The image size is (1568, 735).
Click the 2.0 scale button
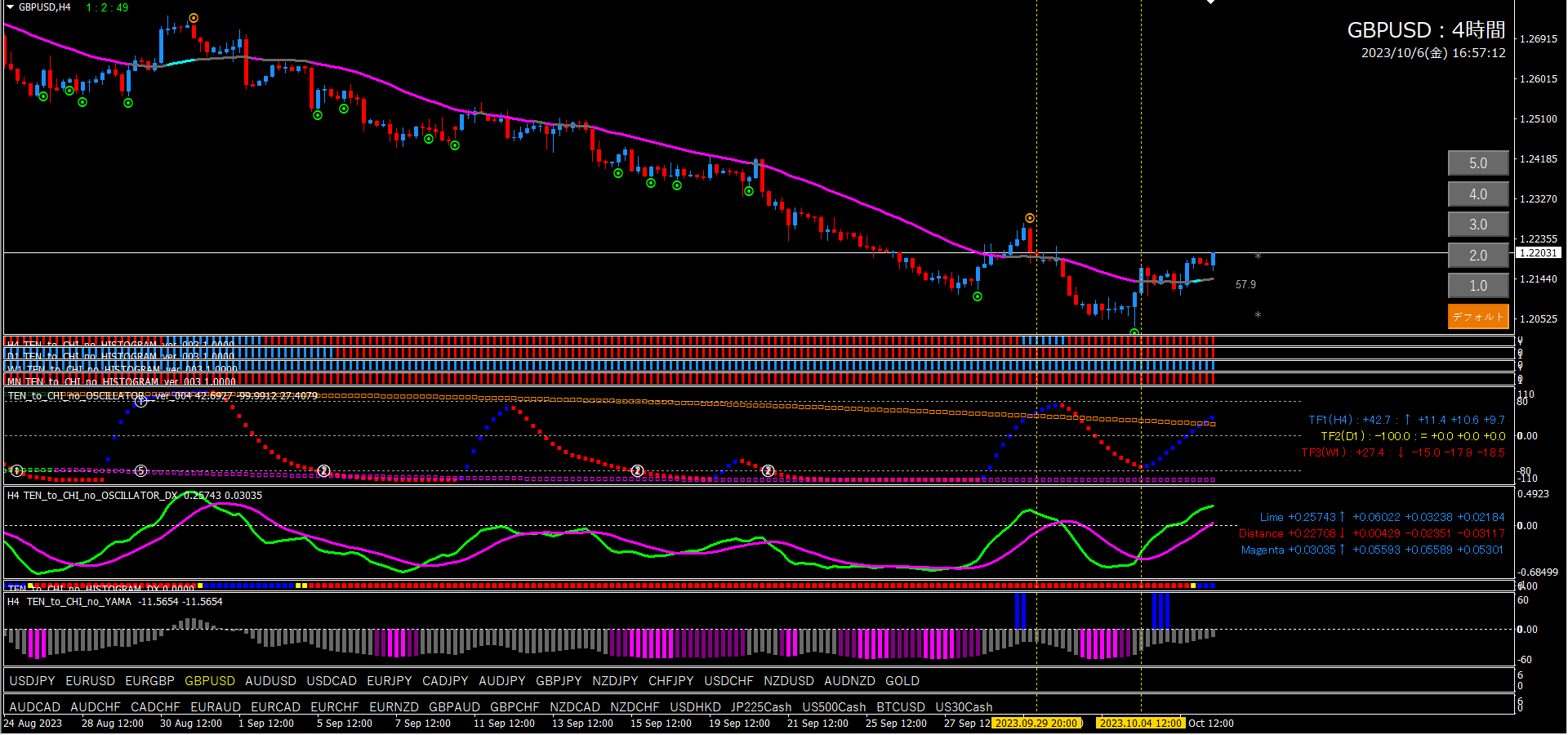pyautogui.click(x=1478, y=256)
